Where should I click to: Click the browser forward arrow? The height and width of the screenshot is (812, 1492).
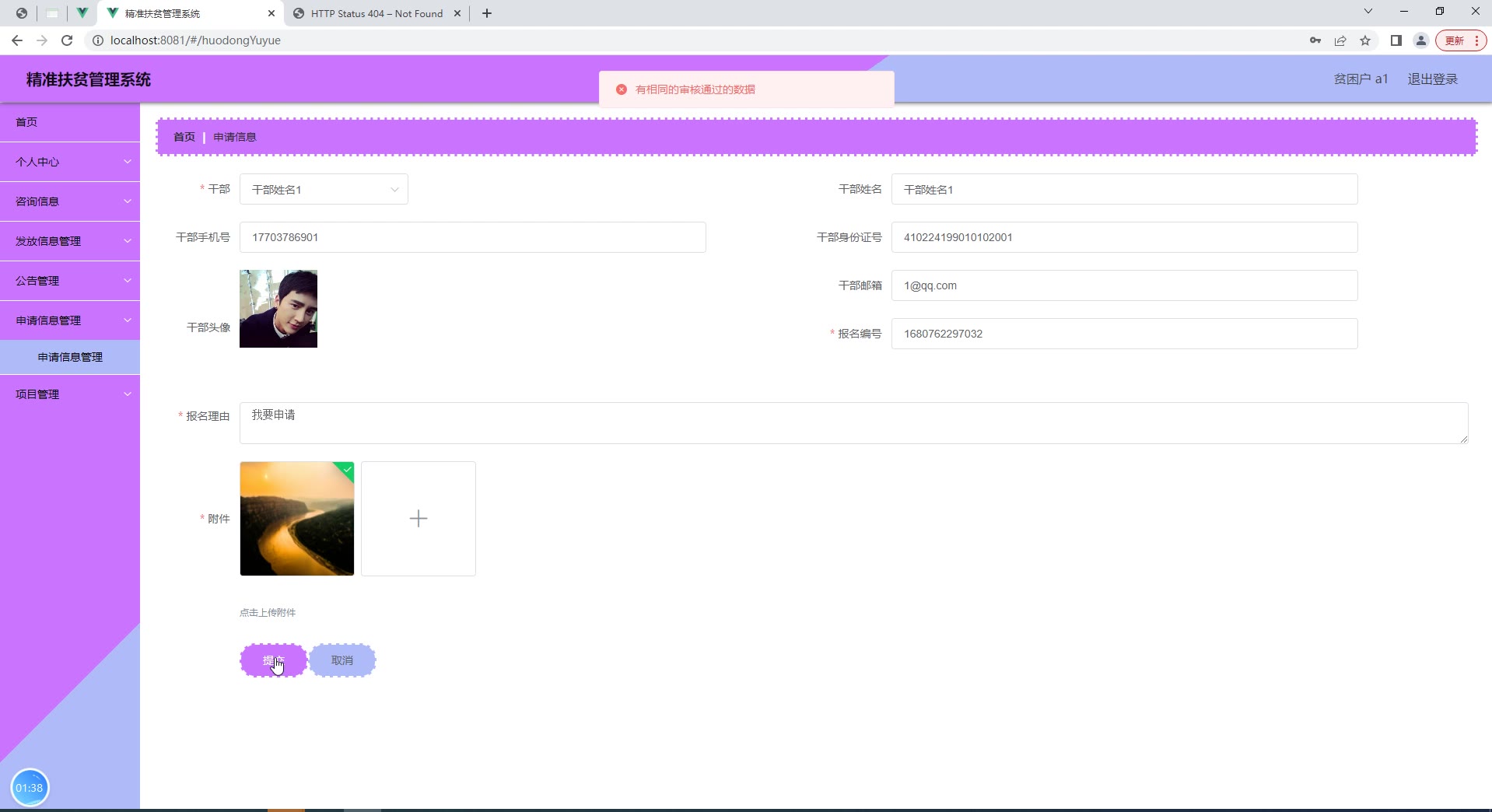click(42, 40)
